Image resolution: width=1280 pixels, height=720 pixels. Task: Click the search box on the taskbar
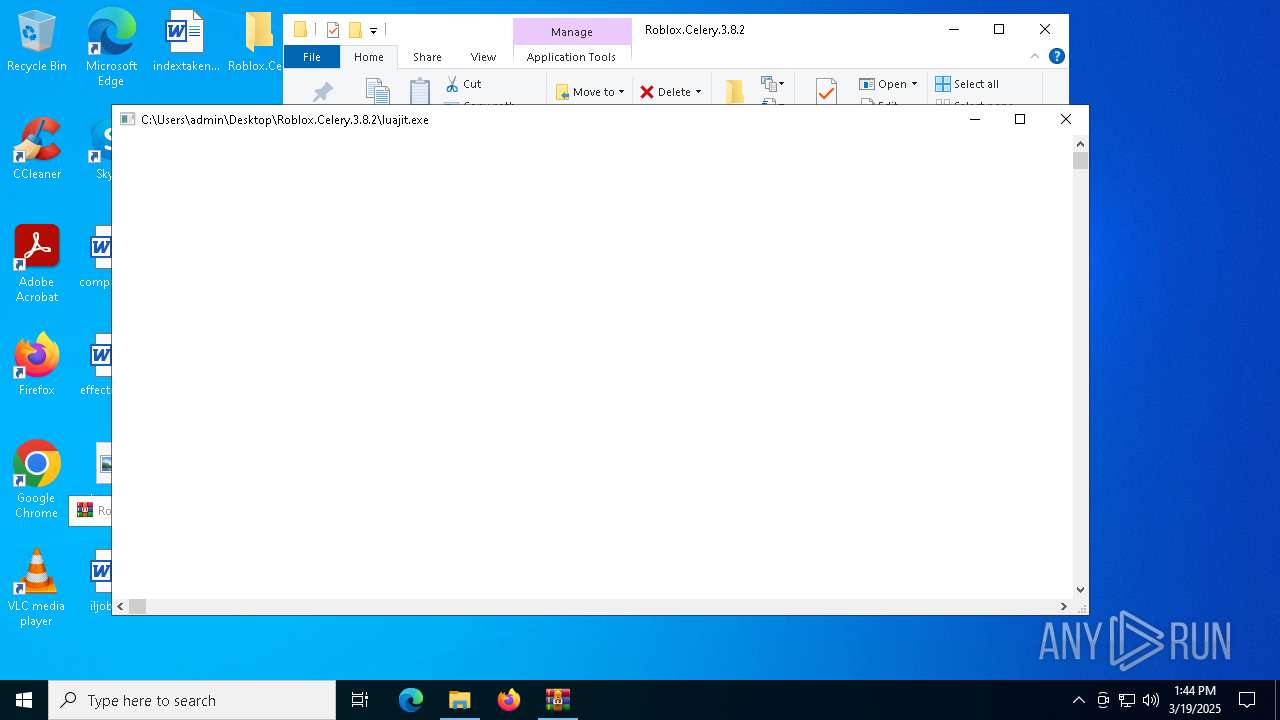[x=192, y=700]
